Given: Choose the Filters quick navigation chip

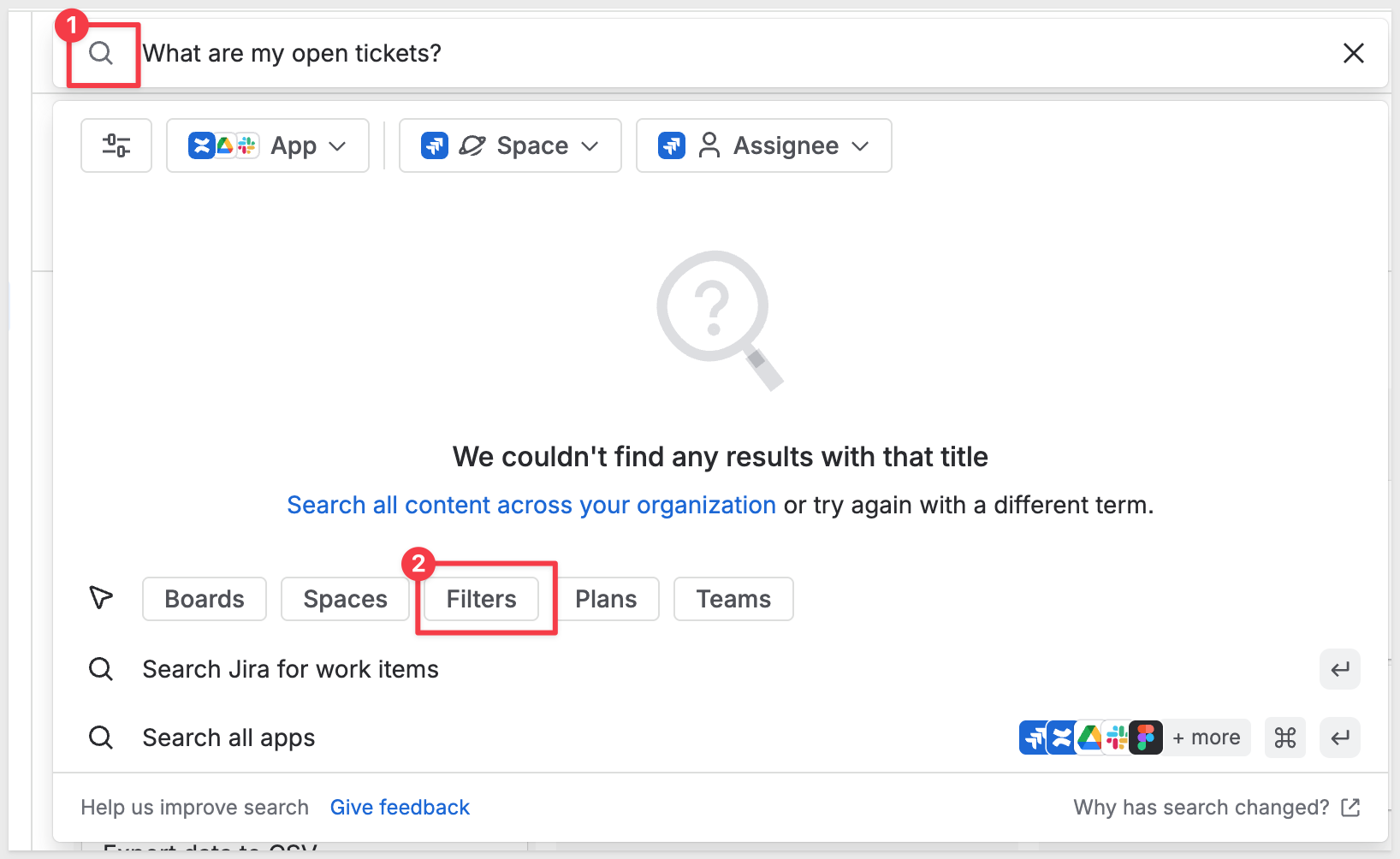Looking at the screenshot, I should coord(481,599).
